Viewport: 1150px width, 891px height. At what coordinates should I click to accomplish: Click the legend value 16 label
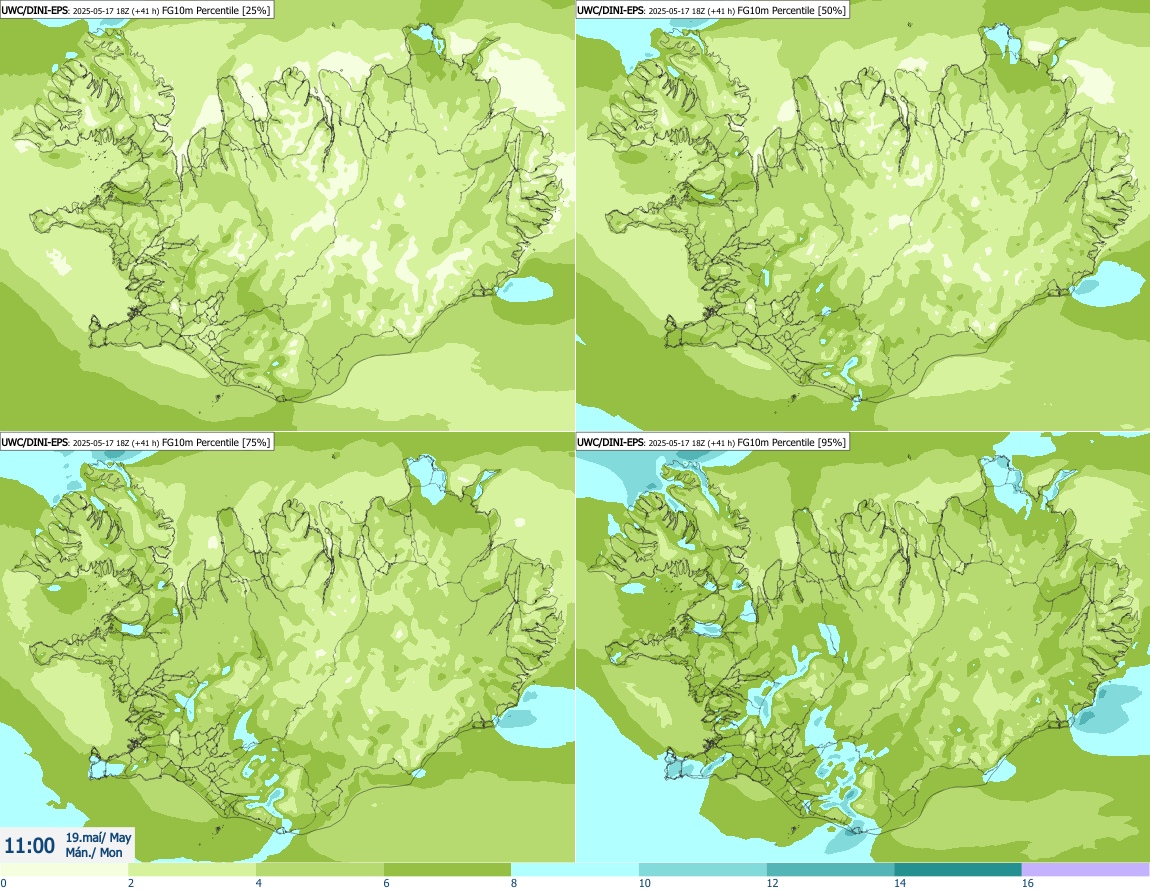1028,883
